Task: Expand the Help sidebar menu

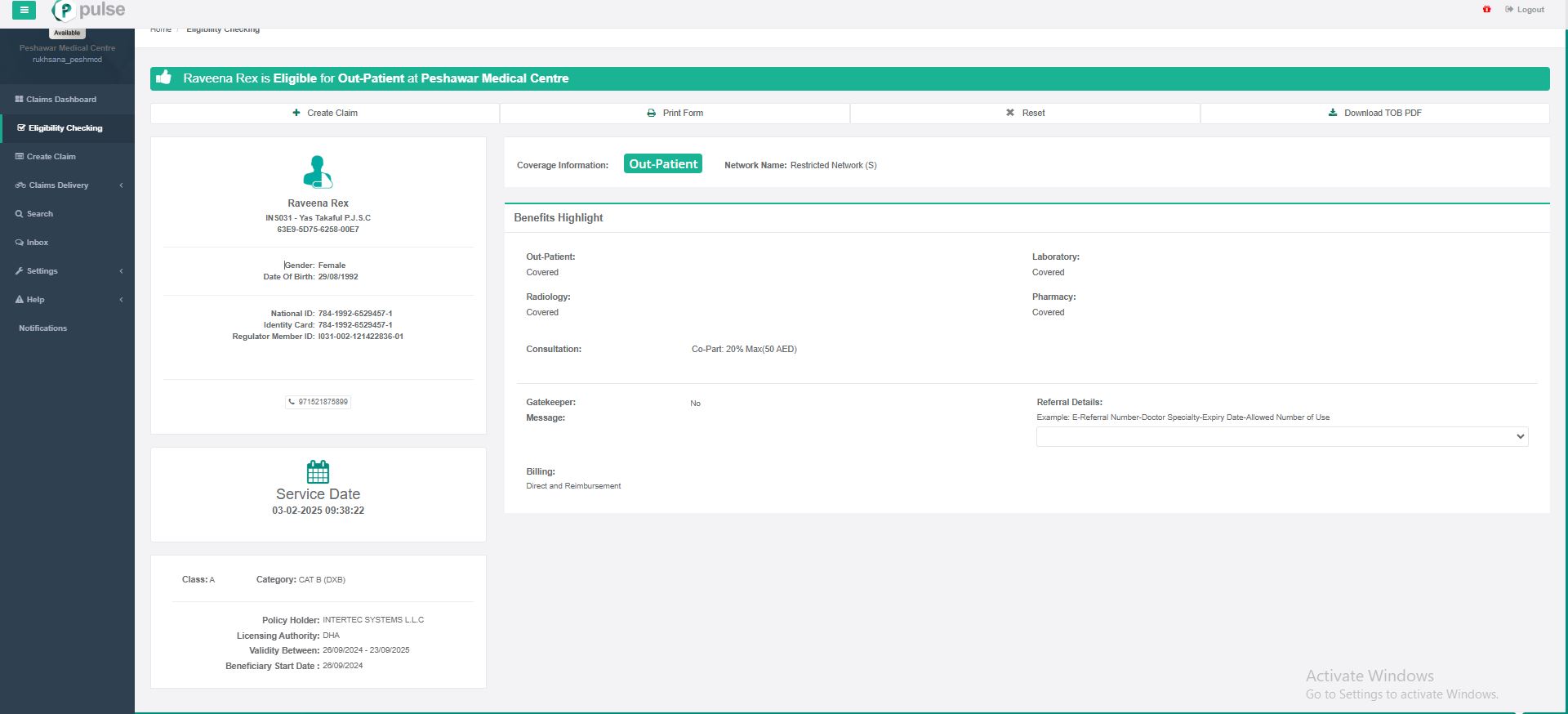Action: tap(35, 300)
